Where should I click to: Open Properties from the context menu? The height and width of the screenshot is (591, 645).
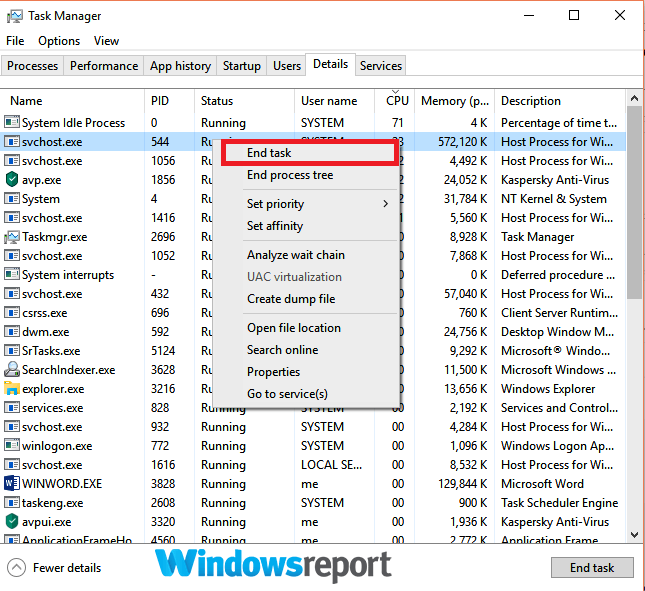pyautogui.click(x=273, y=372)
